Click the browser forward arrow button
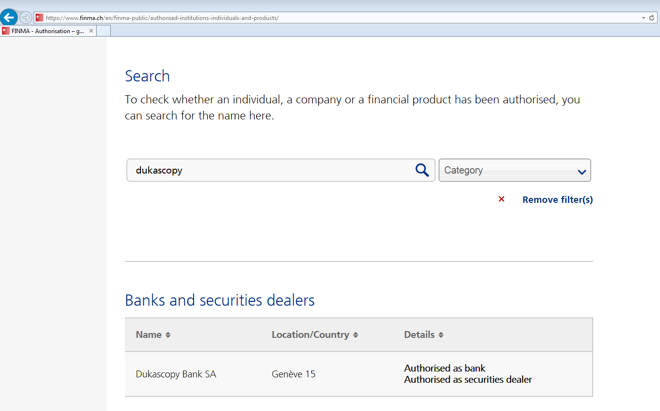The width and height of the screenshot is (660, 411). coord(26,18)
